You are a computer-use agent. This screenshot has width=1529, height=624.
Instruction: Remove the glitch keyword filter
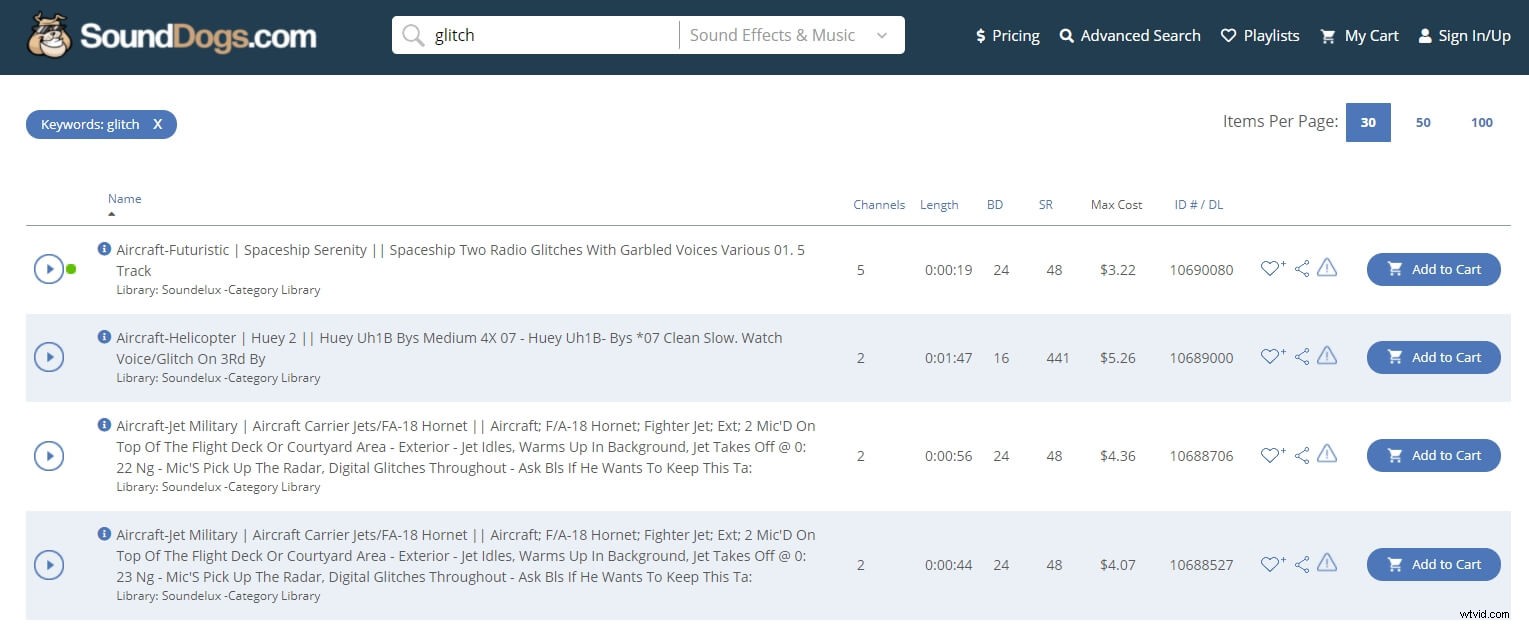[157, 124]
